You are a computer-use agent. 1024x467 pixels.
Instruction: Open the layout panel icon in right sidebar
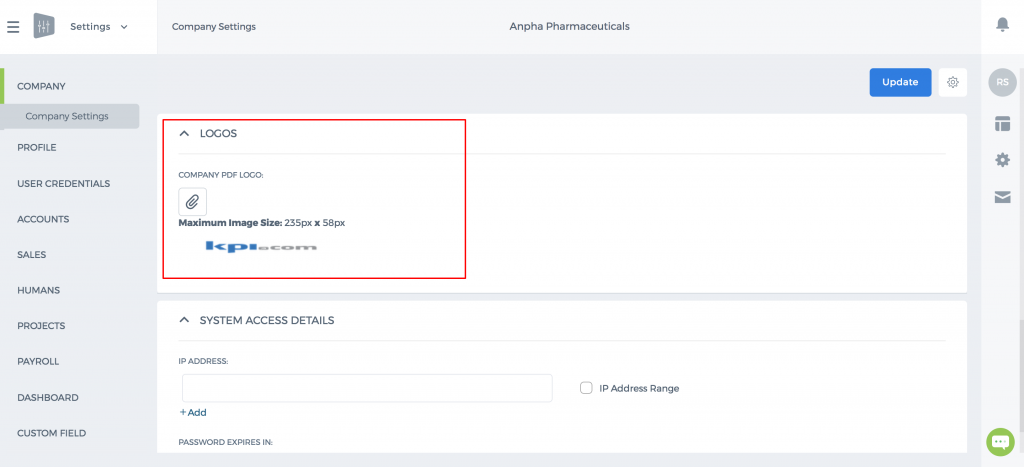click(1002, 123)
